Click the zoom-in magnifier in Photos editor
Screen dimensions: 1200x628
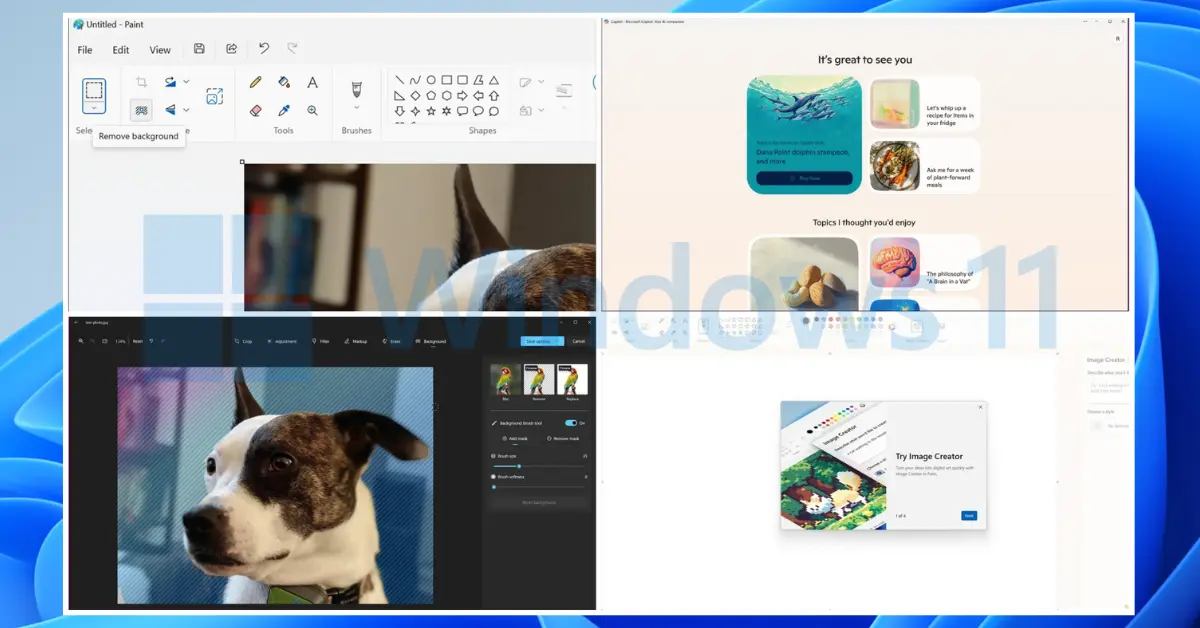tap(81, 341)
